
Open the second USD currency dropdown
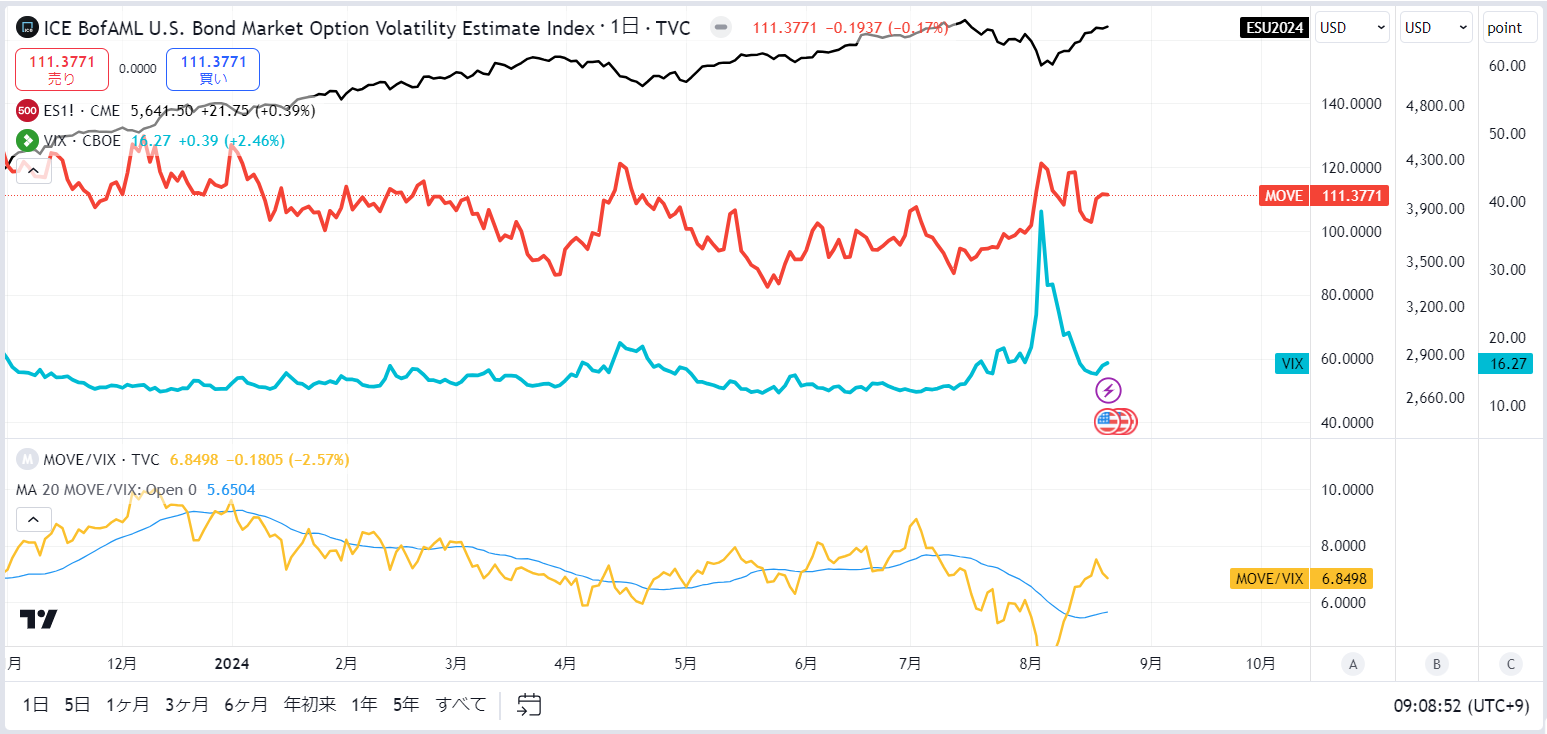(x=1436, y=28)
